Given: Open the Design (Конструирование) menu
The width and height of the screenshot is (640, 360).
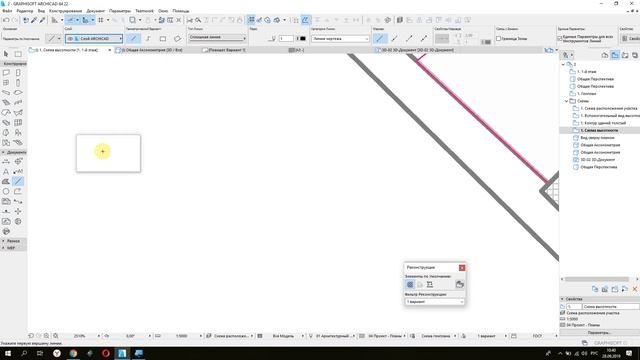Looking at the screenshot, I should click(65, 11).
